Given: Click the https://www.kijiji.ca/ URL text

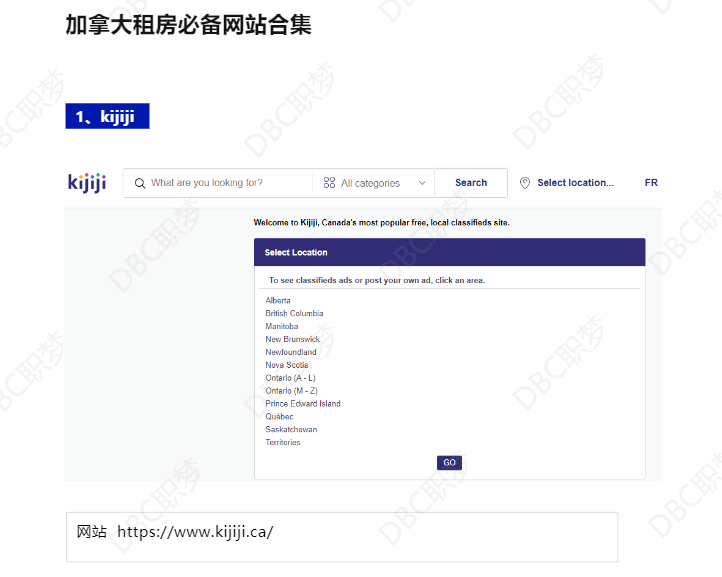Looking at the screenshot, I should [195, 532].
